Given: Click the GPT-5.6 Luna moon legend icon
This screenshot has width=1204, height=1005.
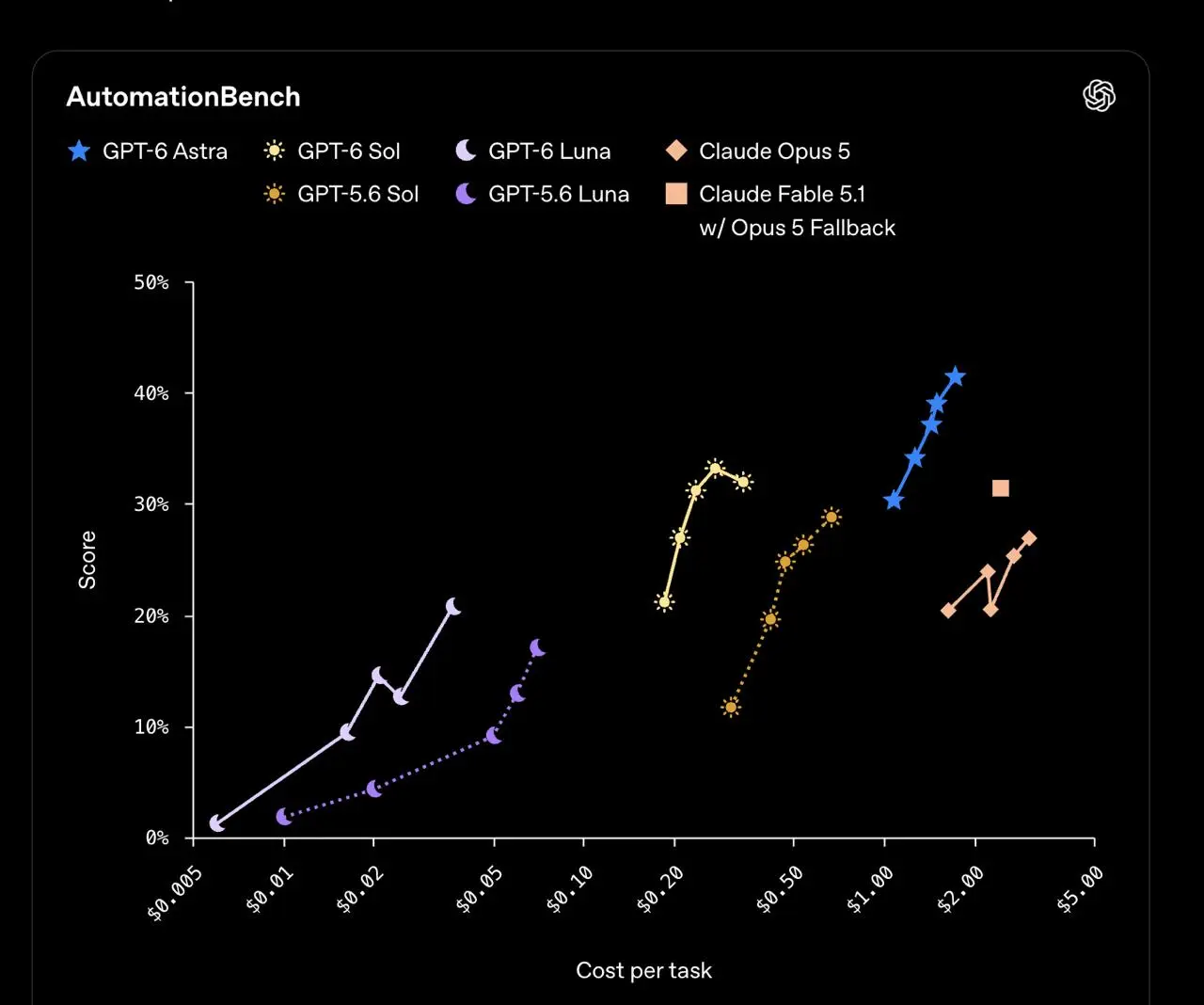Looking at the screenshot, I should 466,194.
